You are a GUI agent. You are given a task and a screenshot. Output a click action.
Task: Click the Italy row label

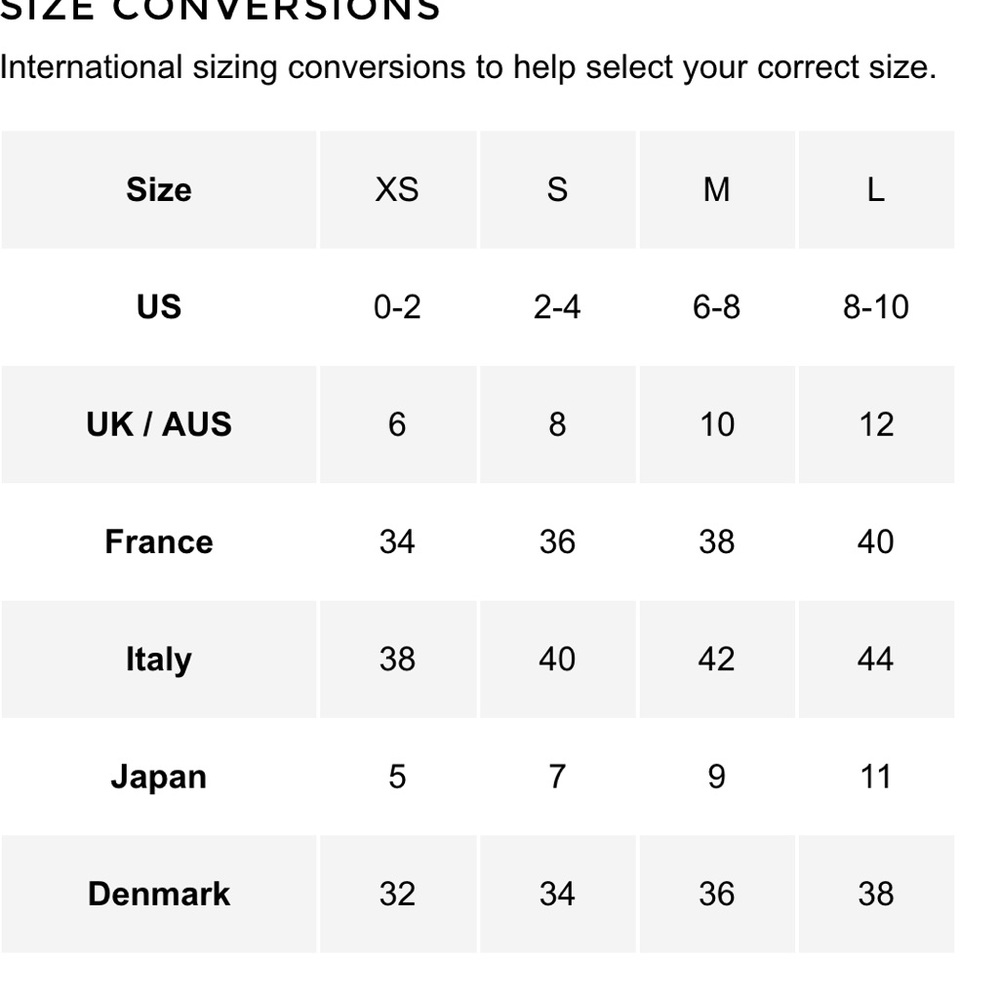coord(159,659)
